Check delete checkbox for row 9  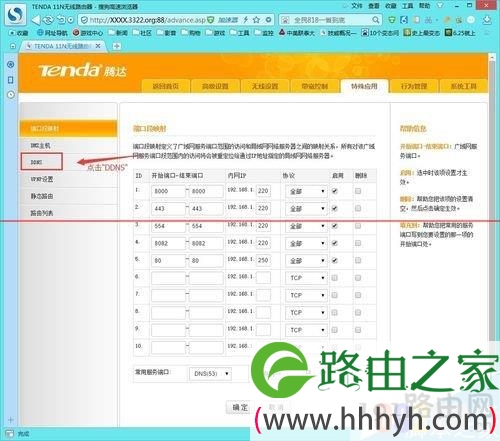(x=358, y=330)
